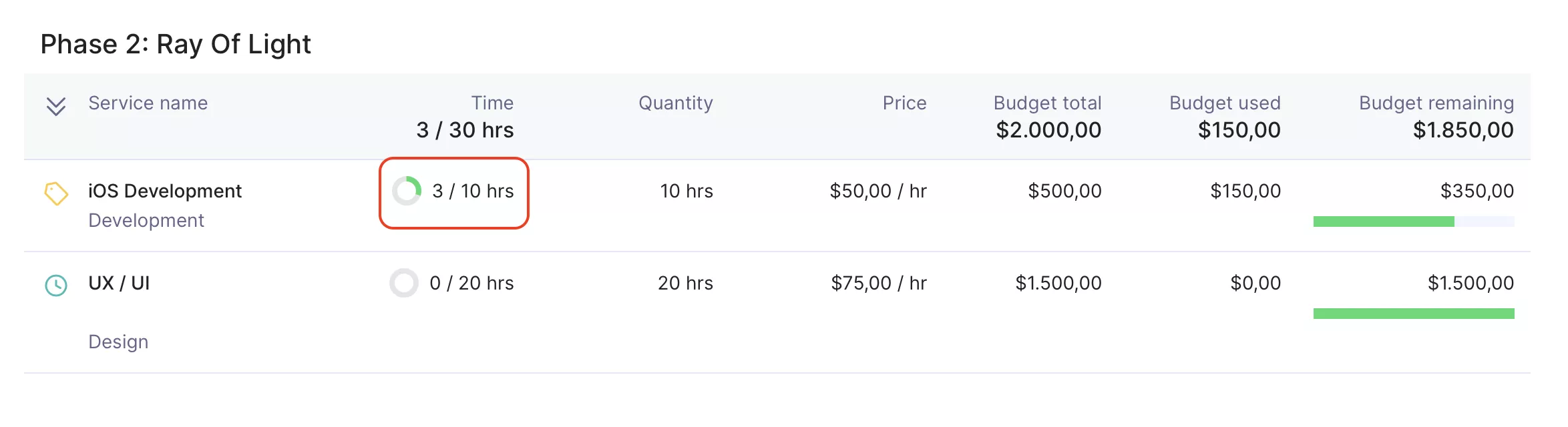Viewport: 1568px width, 427px height.
Task: Click the Budget total column header
Action: (1047, 103)
